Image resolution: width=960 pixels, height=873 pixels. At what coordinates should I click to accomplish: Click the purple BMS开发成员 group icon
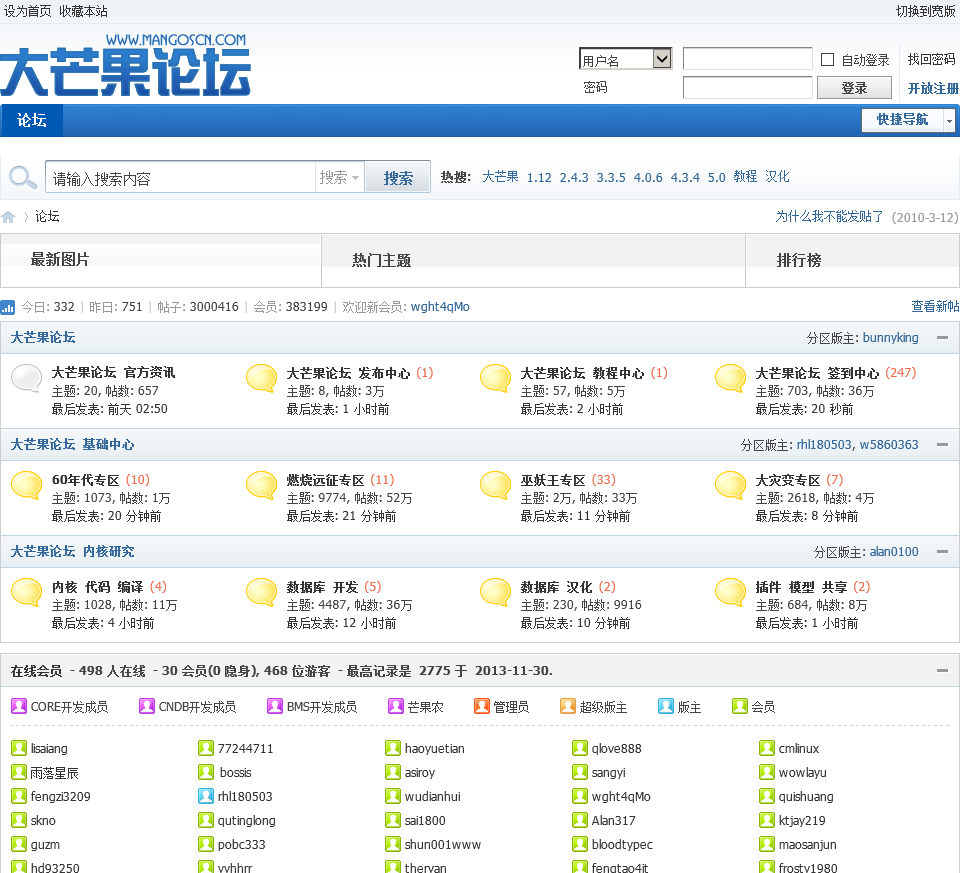point(275,706)
